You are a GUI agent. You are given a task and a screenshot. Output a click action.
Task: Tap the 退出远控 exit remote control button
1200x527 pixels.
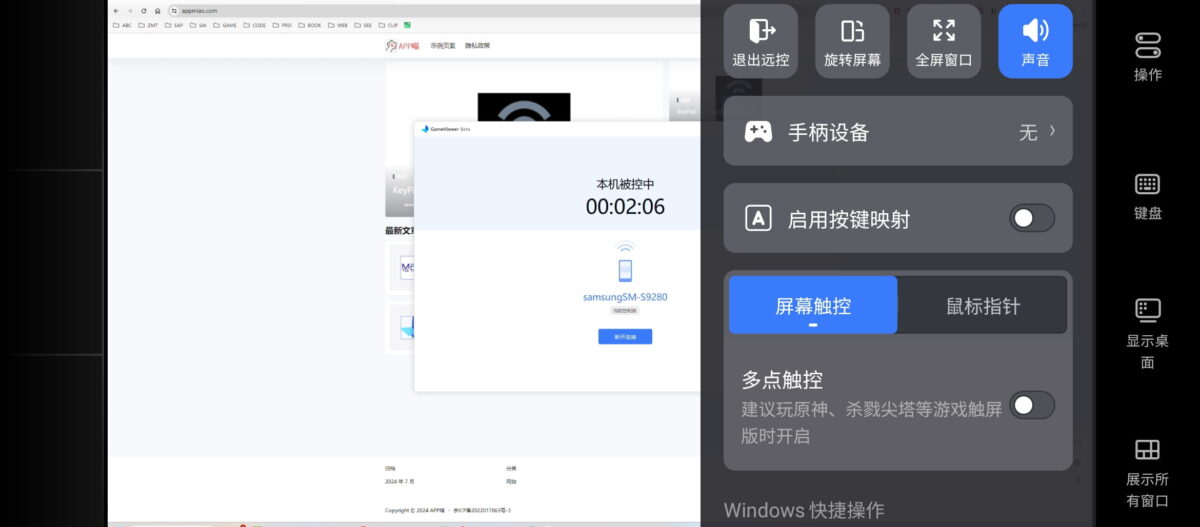coord(760,41)
